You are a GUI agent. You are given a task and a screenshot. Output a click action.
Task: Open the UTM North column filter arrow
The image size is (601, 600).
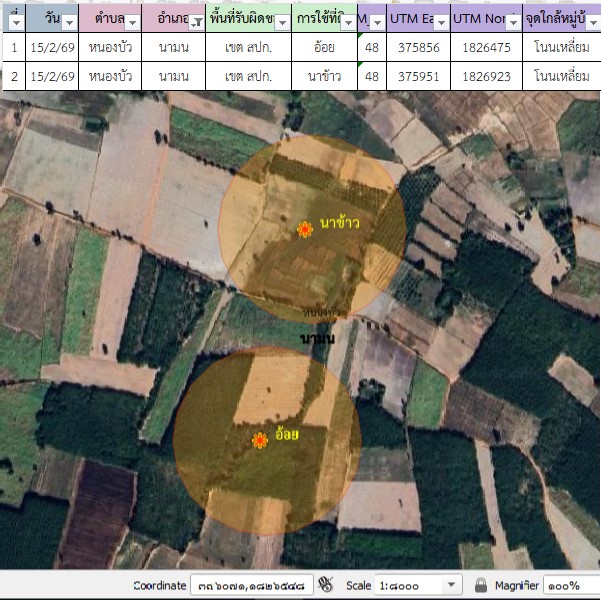[x=513, y=21]
